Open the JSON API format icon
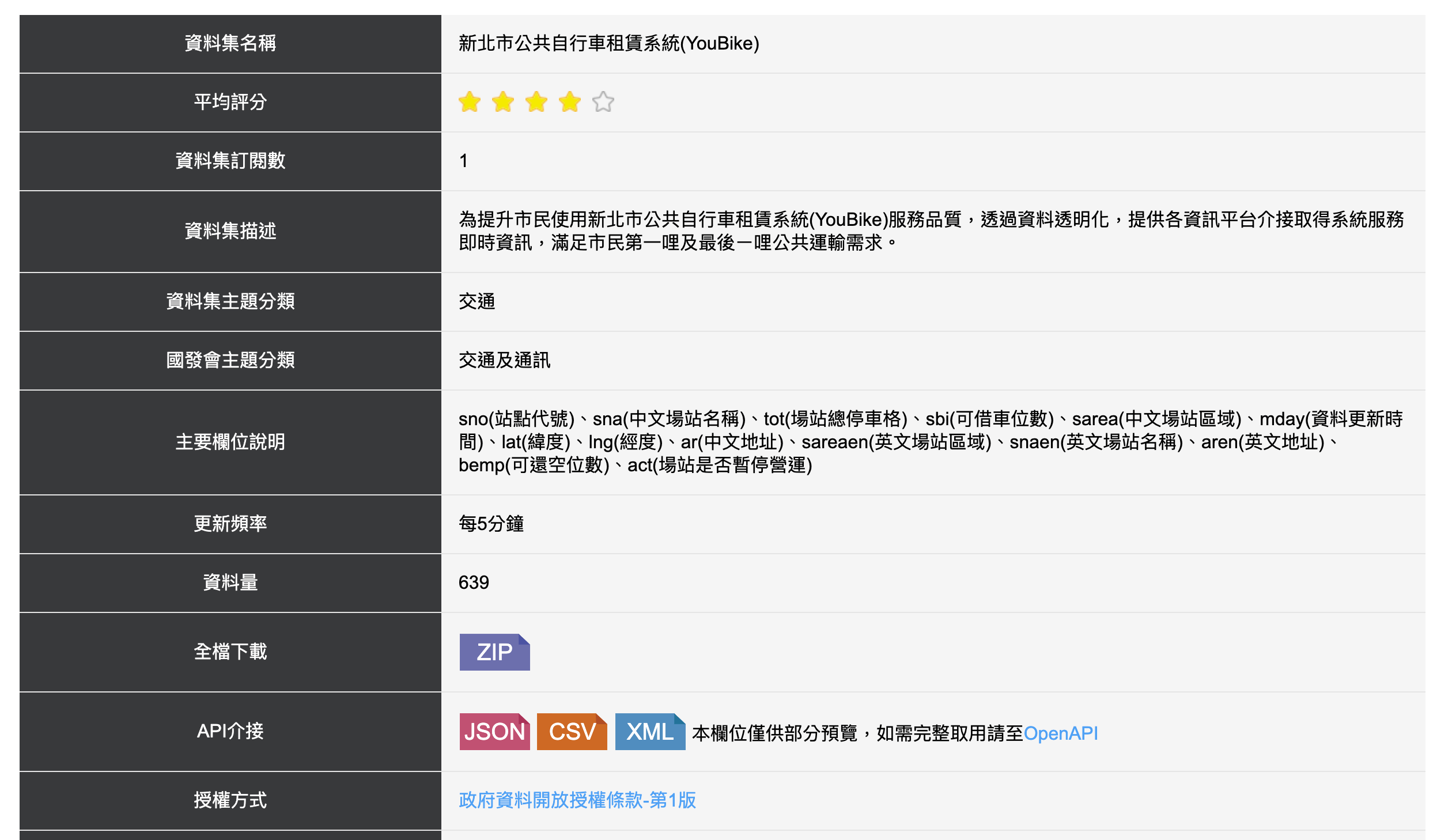1452x840 pixels. pos(494,731)
